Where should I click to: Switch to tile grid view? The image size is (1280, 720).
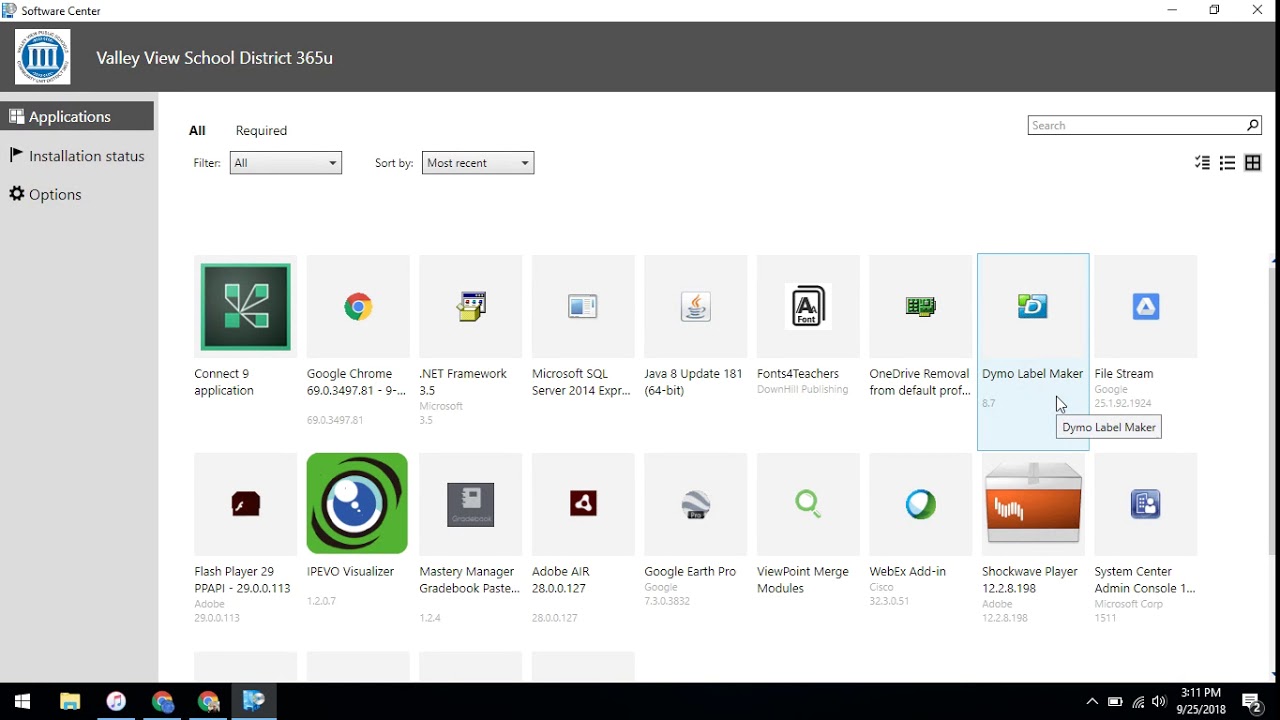pos(1253,163)
